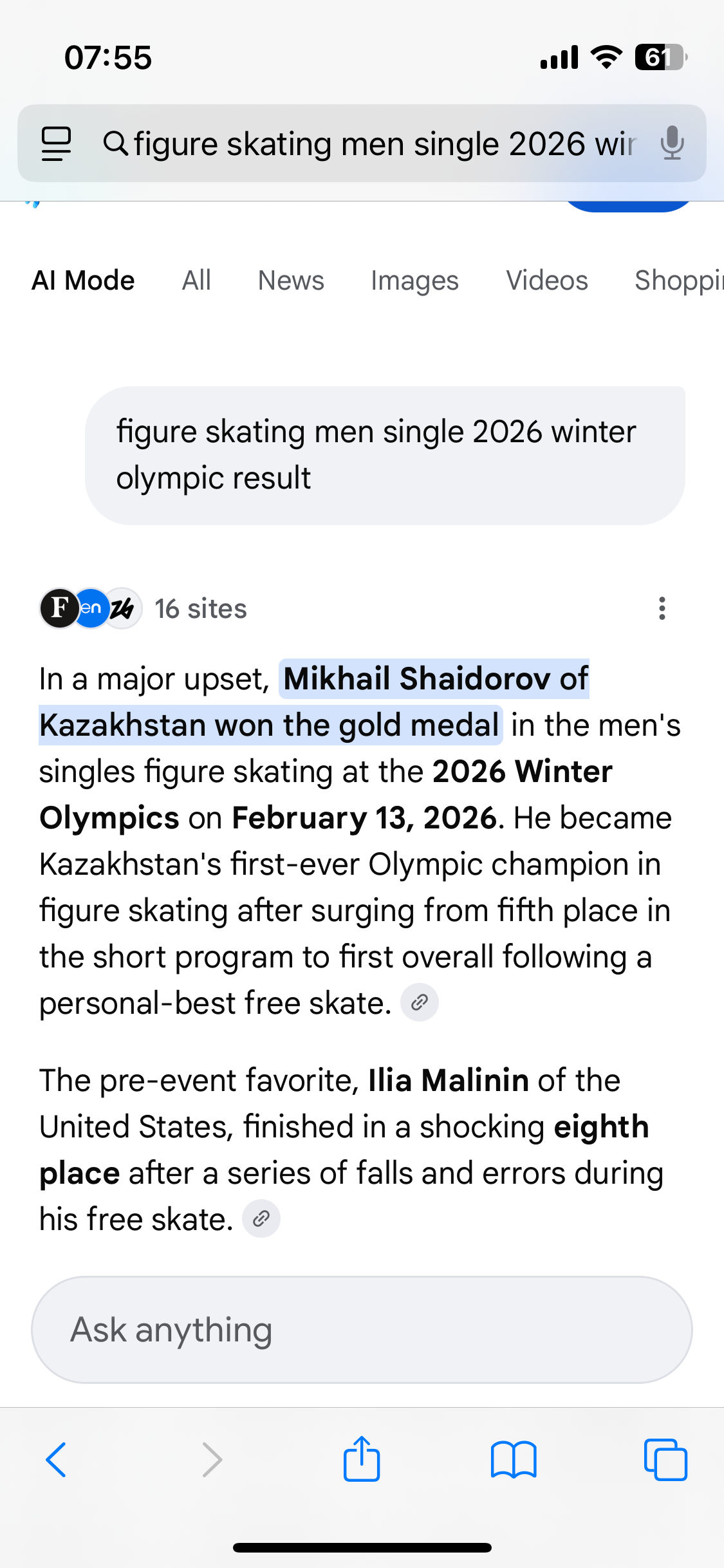
Task: Tap the link icon after Malinin paragraph
Action: (x=261, y=1218)
